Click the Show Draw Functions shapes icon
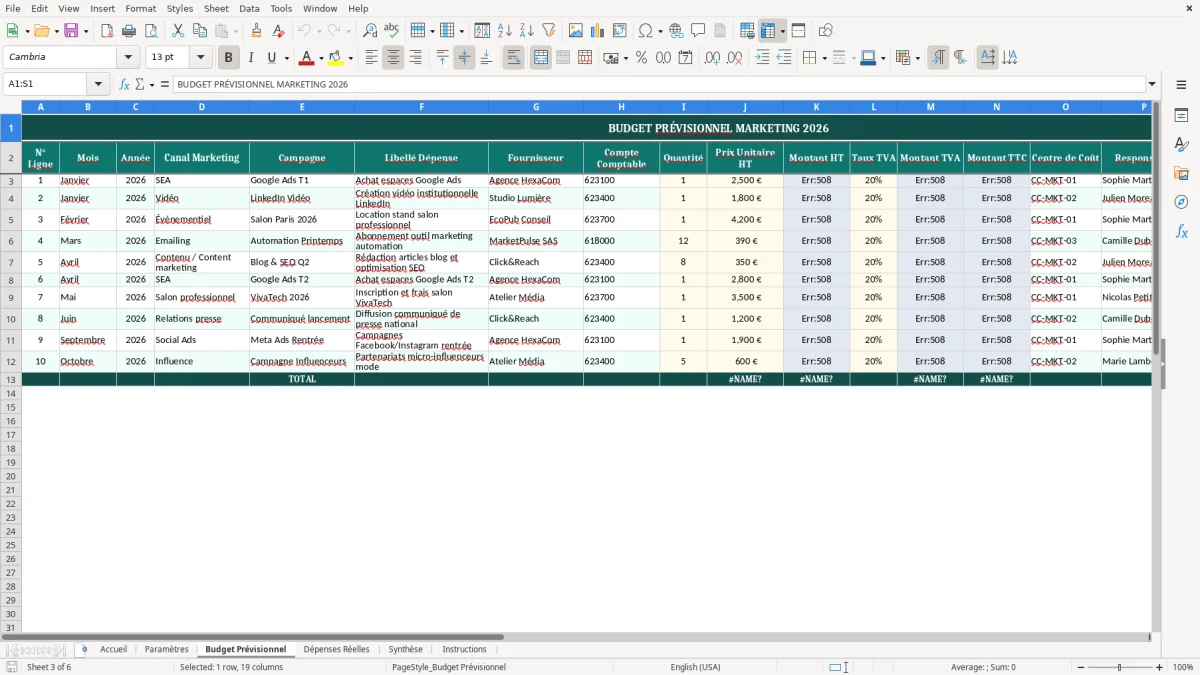The width and height of the screenshot is (1200, 675). click(825, 31)
